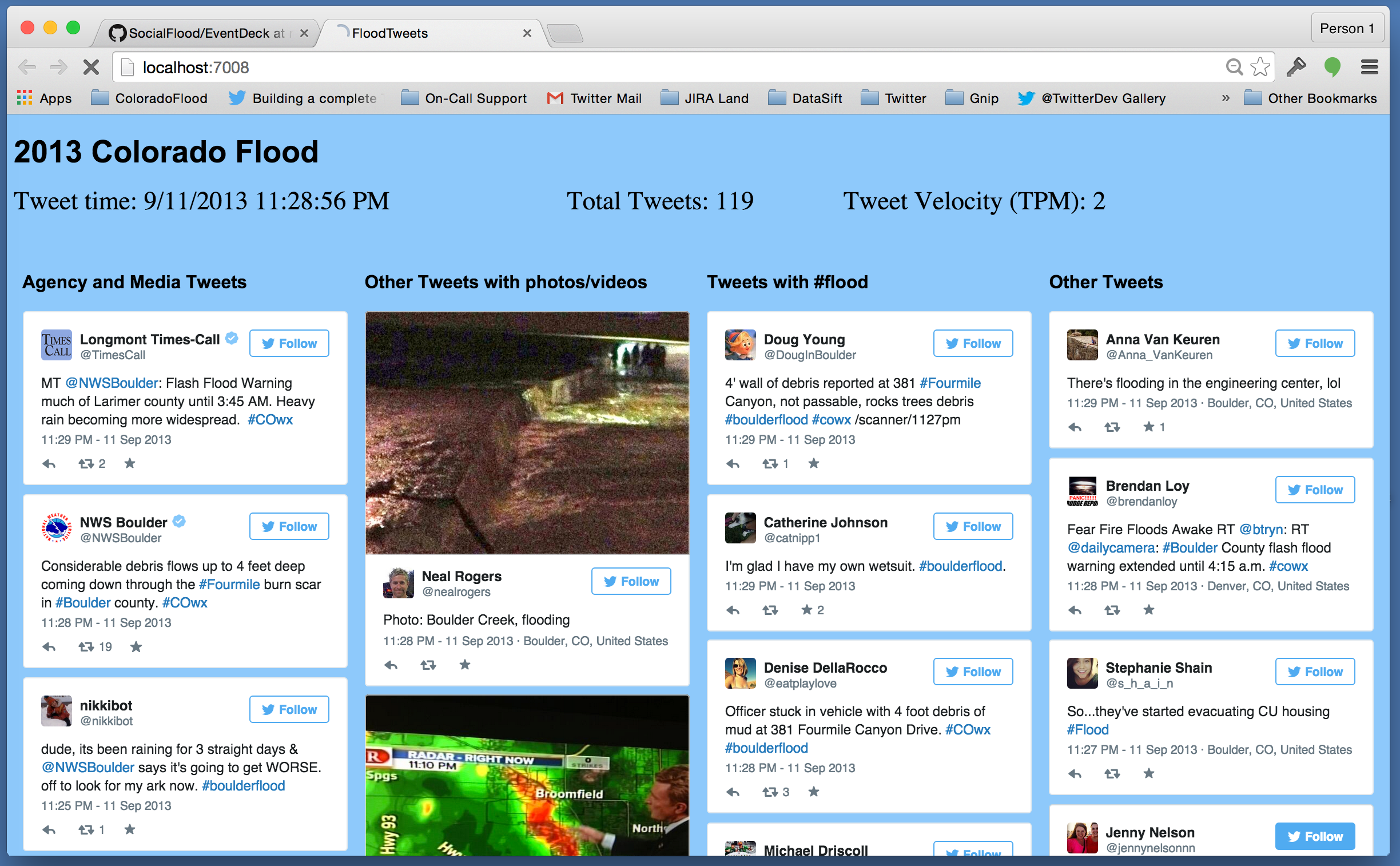Viewport: 1400px width, 866px height.
Task: Reply to NWS Boulder's debris flows tweet
Action: 49,646
